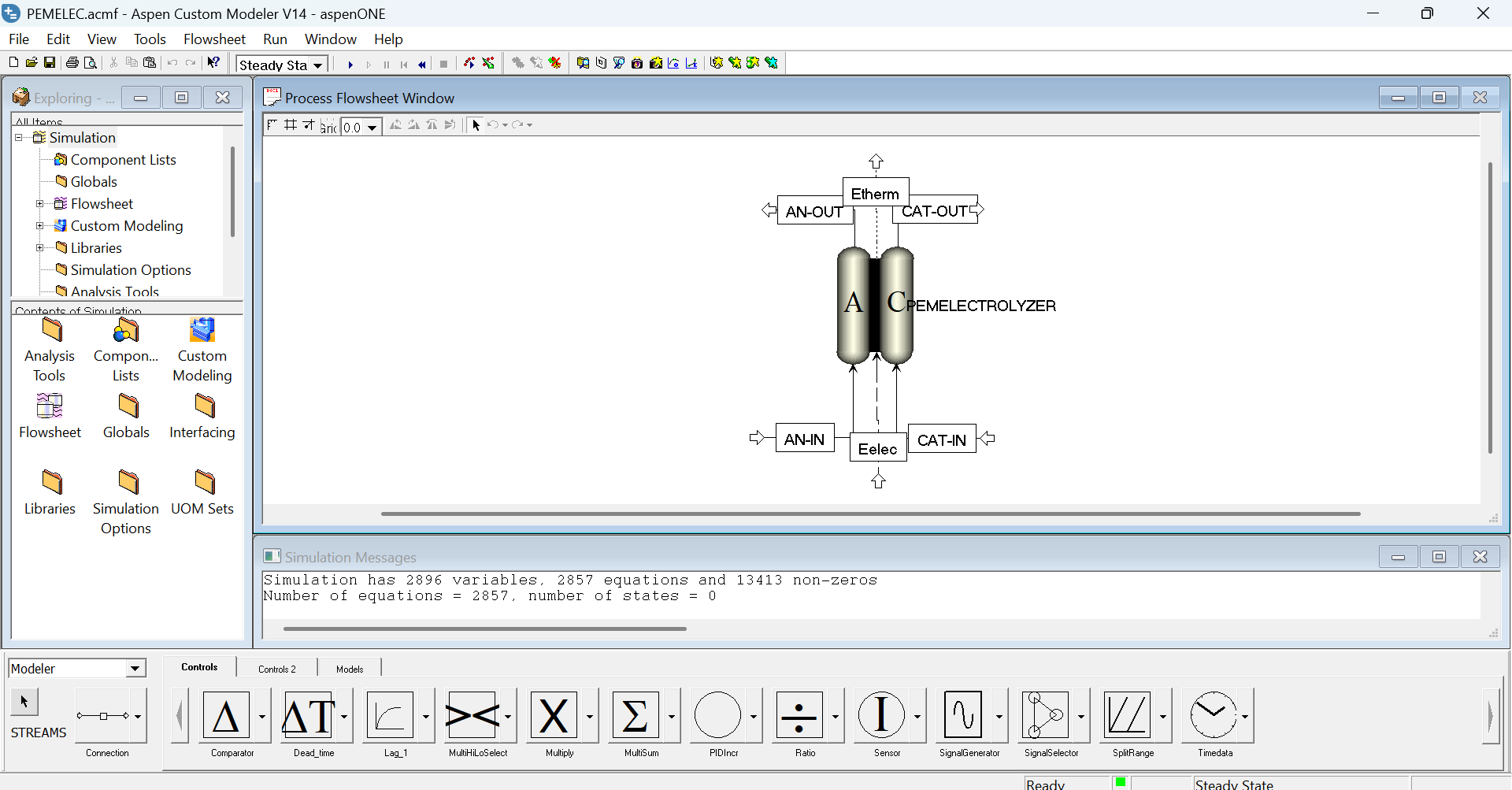Select the Comparator block icon
The width and height of the screenshot is (1512, 790).
(226, 716)
